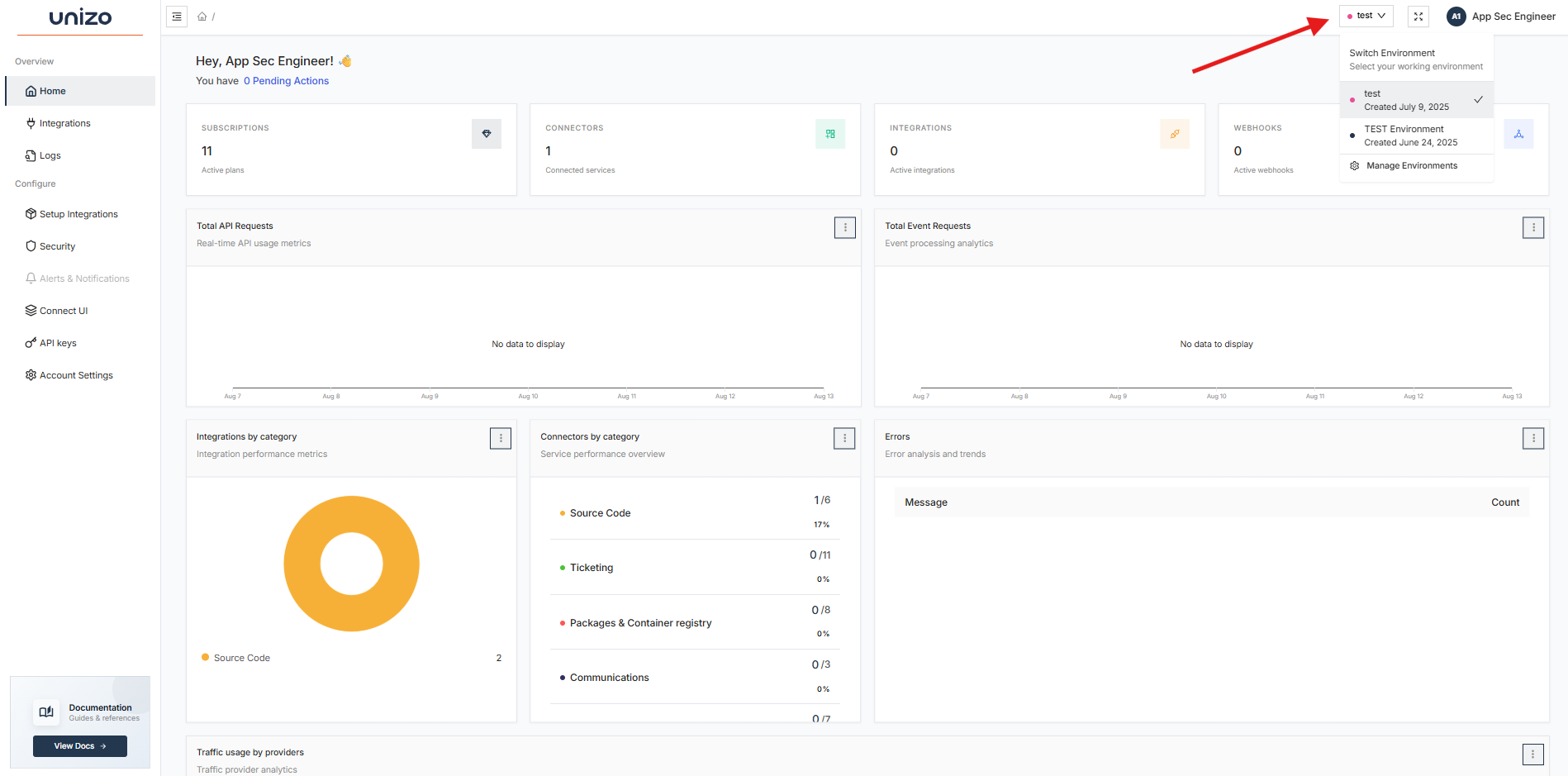The height and width of the screenshot is (776, 1568).
Task: Go to API keys page
Action: coord(58,343)
